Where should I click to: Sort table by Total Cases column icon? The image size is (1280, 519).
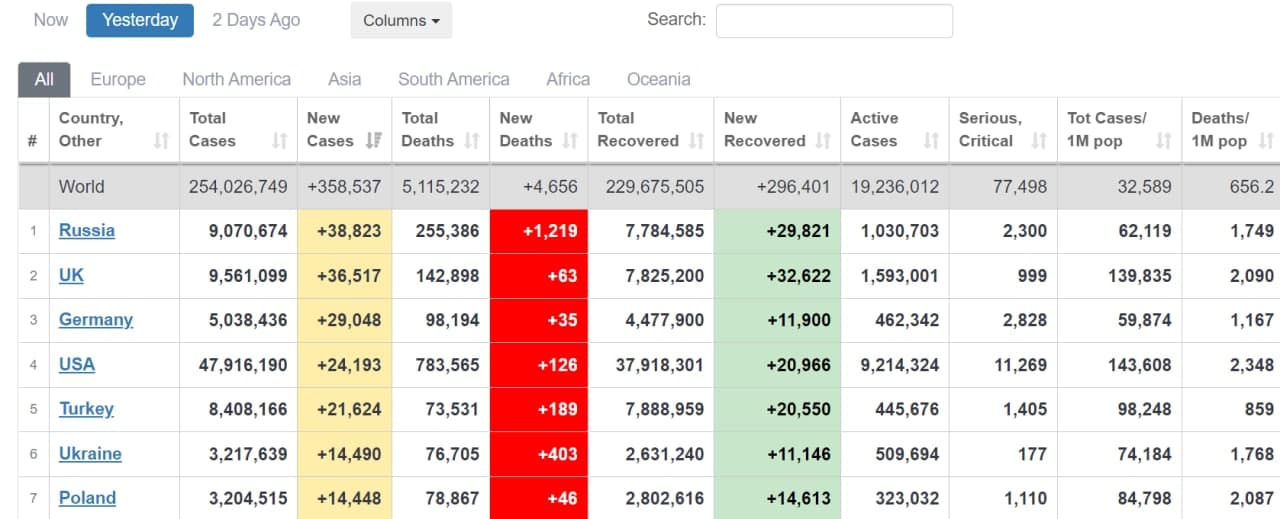(x=279, y=141)
